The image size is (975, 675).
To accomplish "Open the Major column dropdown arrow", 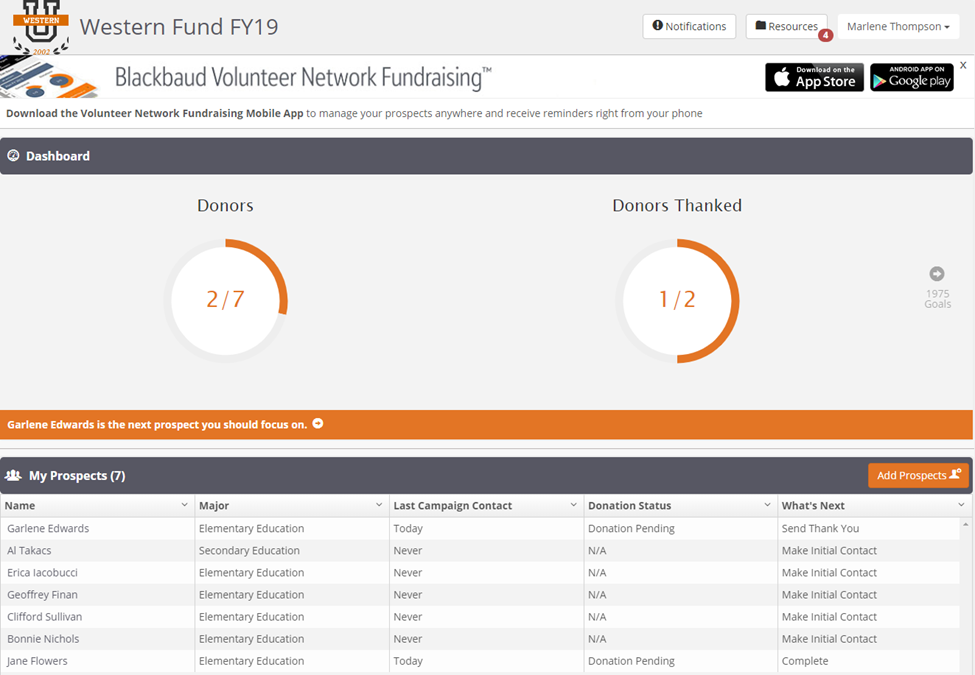I will (379, 505).
